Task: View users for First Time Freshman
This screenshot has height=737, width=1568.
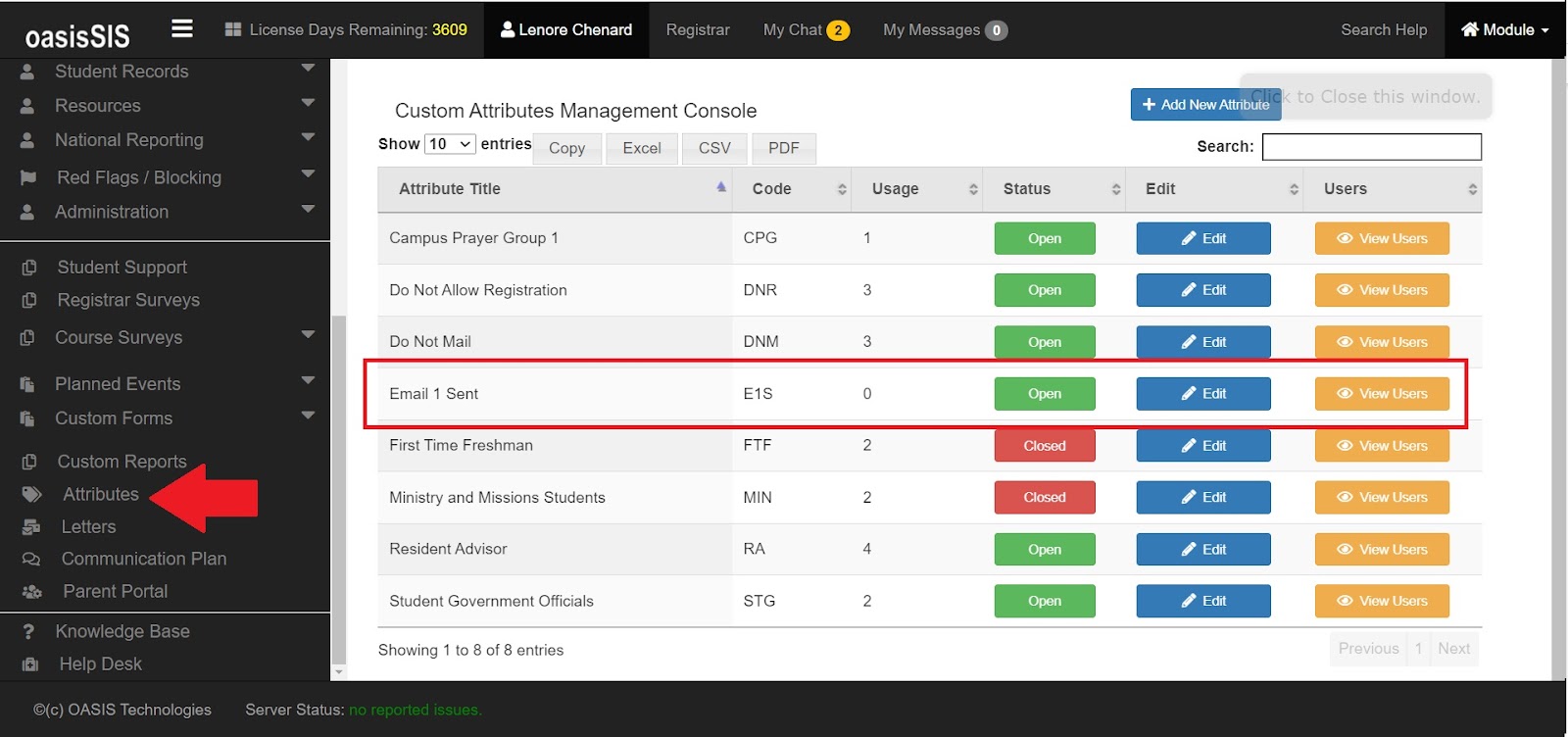Action: coord(1382,445)
